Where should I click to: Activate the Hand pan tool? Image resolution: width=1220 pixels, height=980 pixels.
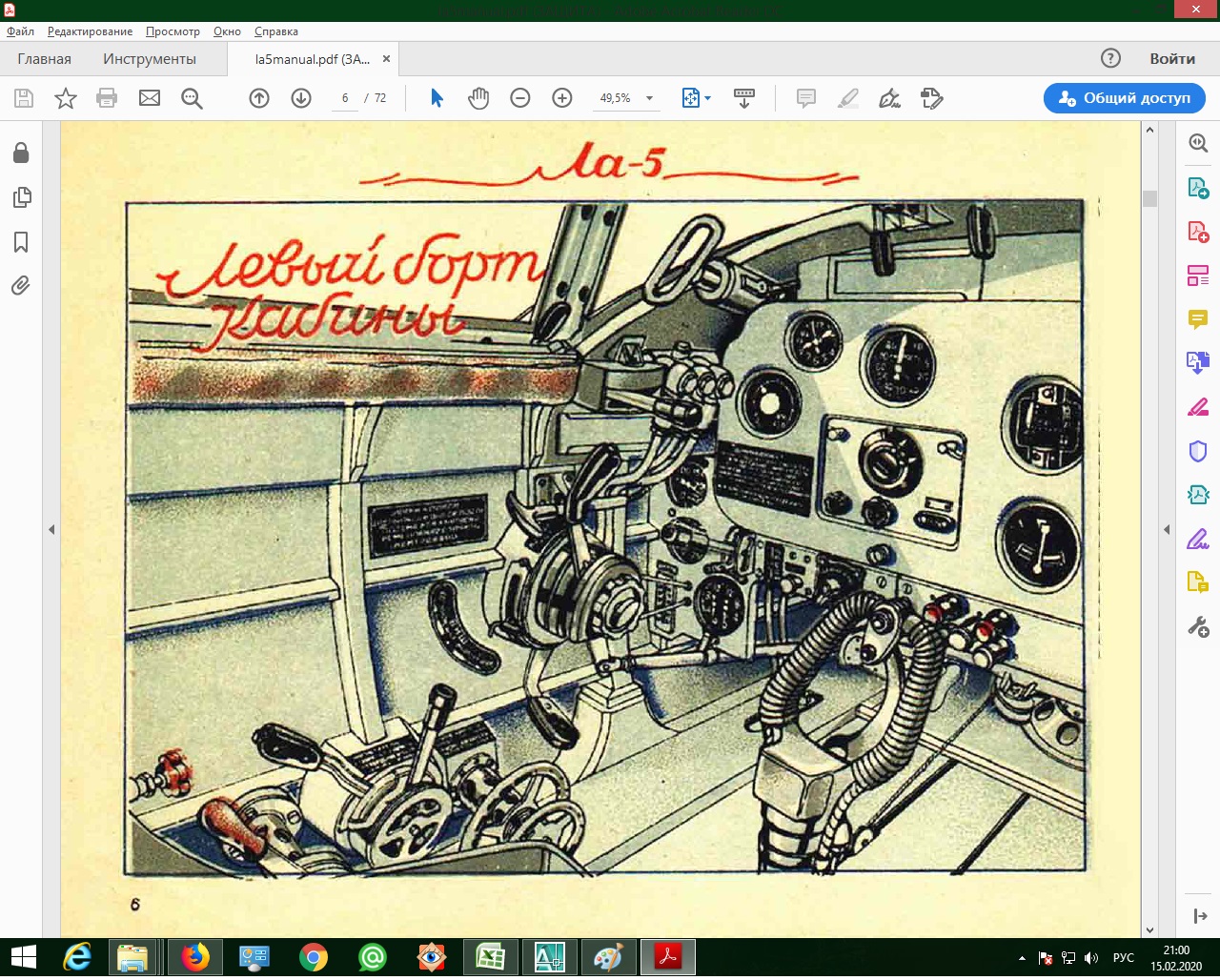(478, 98)
